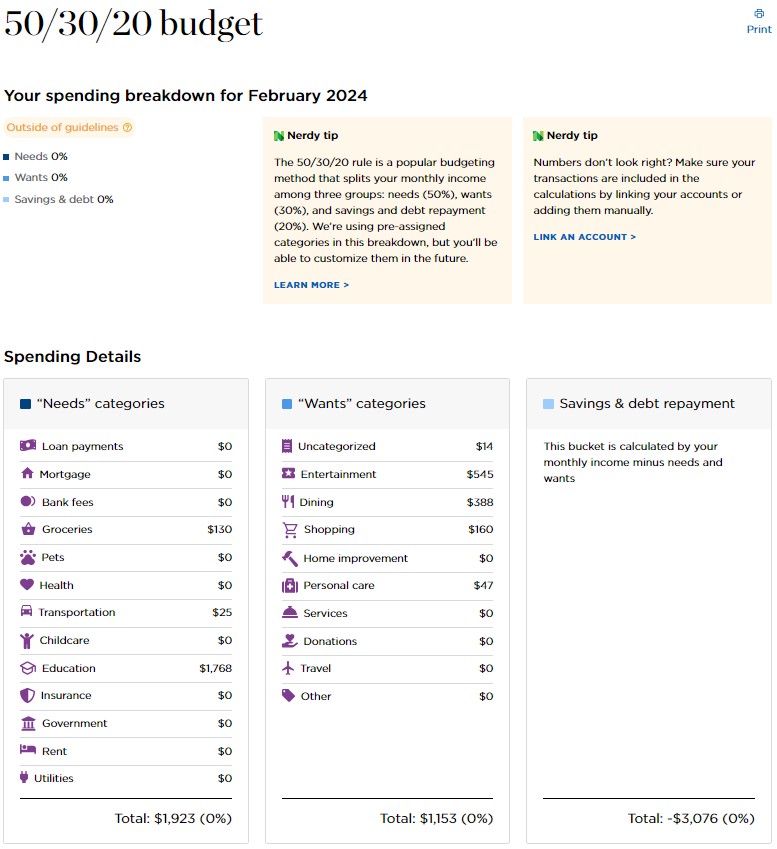Click the Outside of guidelines help icon
777x849 pixels.
coord(127,128)
